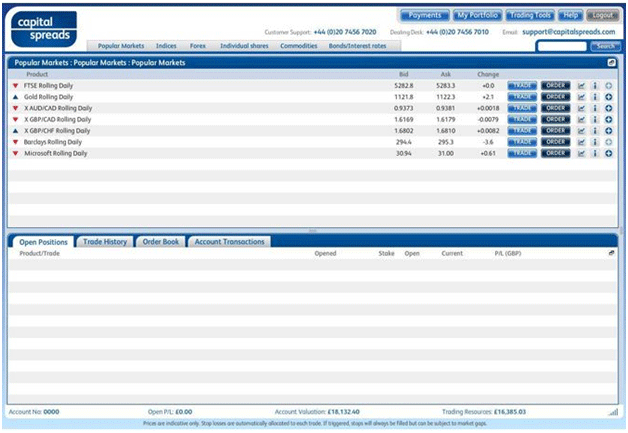This screenshot has width=628, height=433.
Task: Trade Gold Rolling Daily
Action: [522, 97]
